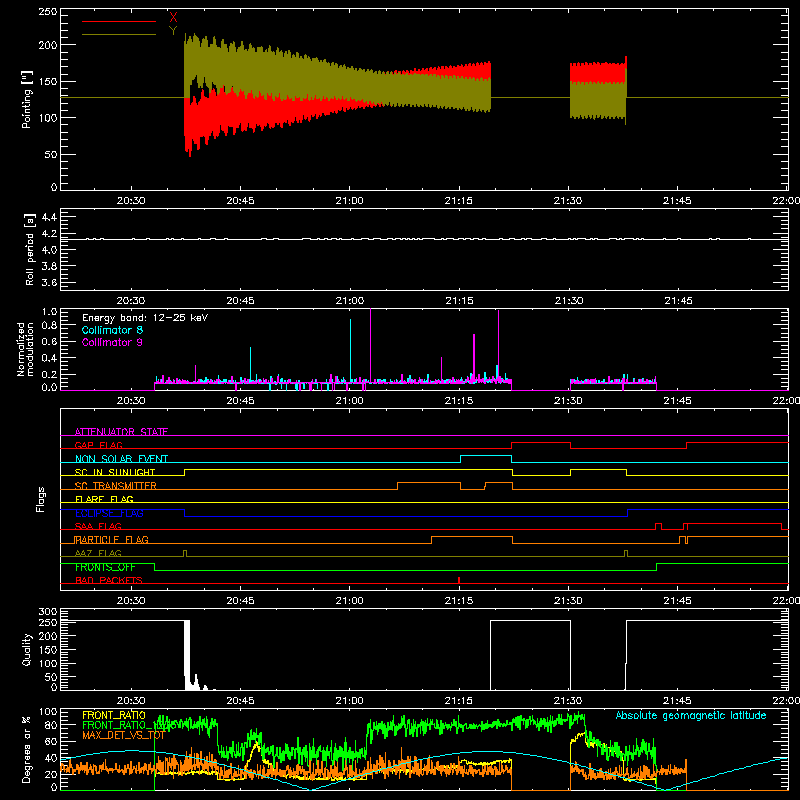
Task: Click the cyan Collimator 8 label
Action: pyautogui.click(x=112, y=330)
